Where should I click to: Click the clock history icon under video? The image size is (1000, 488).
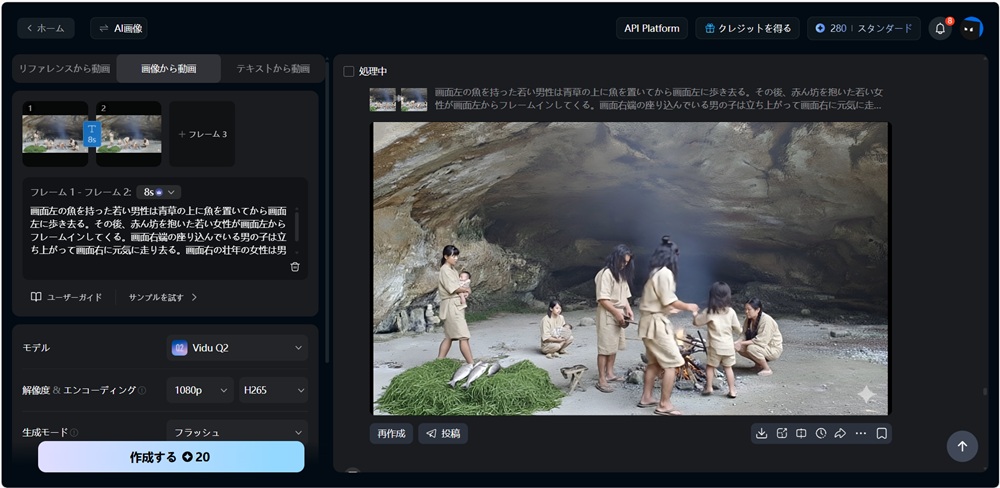821,433
